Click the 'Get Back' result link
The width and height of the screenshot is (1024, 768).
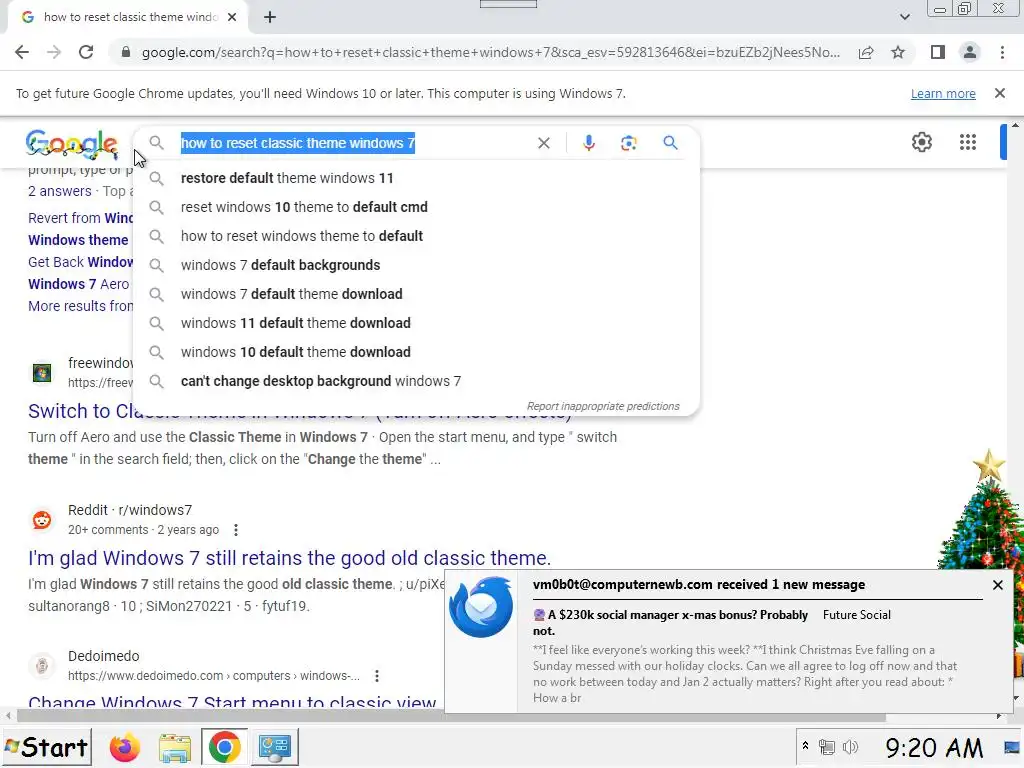tap(80, 262)
